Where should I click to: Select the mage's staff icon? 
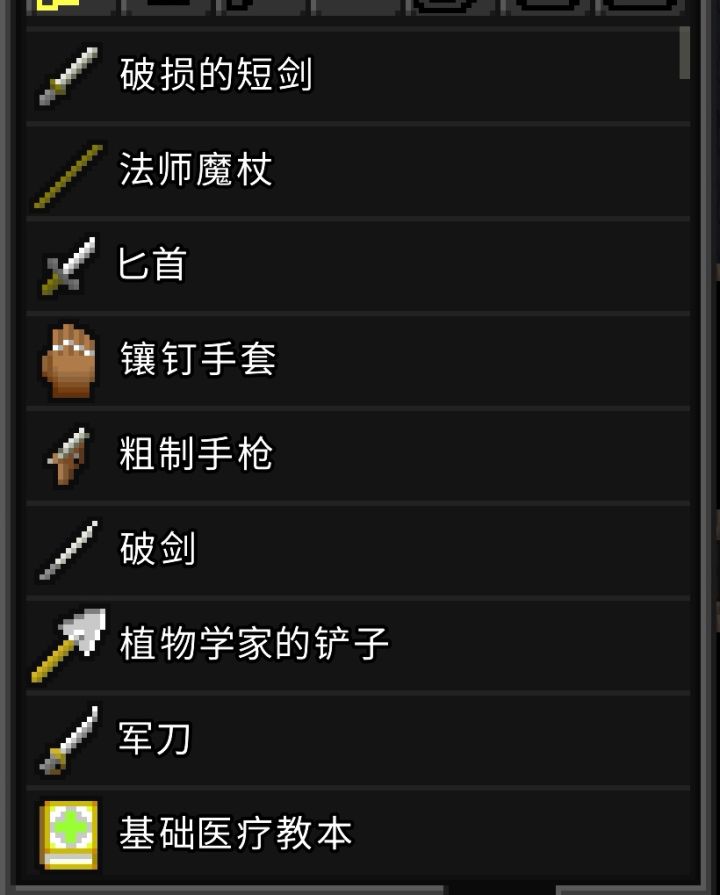tap(69, 176)
